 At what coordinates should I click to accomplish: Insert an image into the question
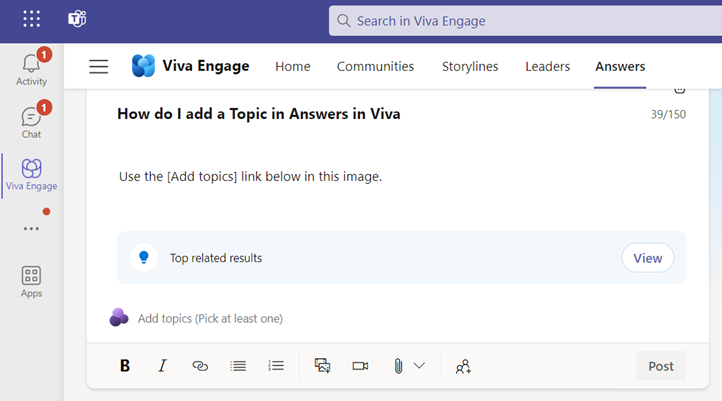click(x=322, y=366)
